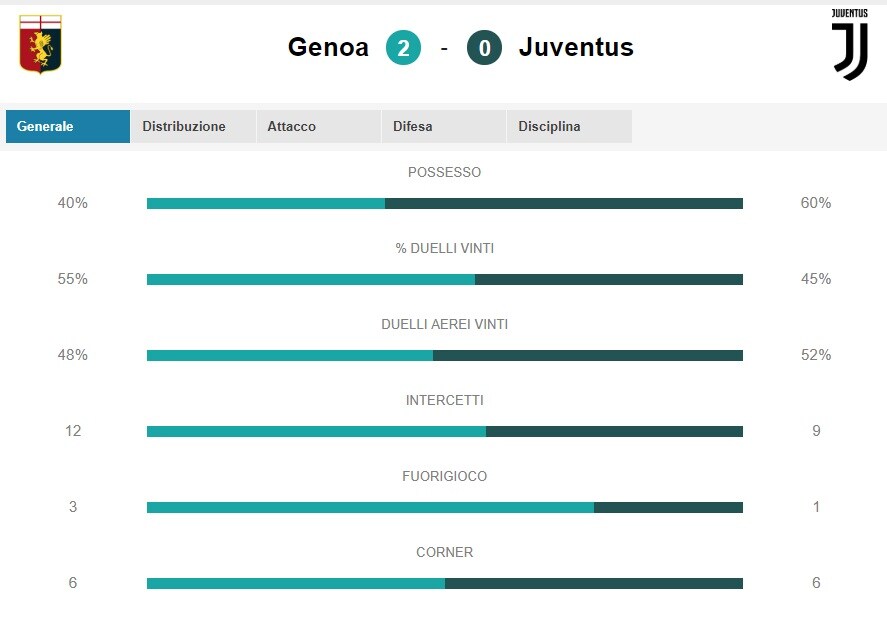Viewport: 887px width, 625px height.
Task: Click the 60% Juventus possession value
Action: 816,203
